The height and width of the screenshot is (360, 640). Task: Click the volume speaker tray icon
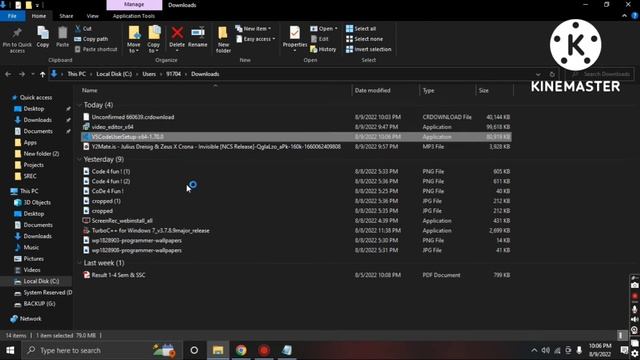(545, 350)
